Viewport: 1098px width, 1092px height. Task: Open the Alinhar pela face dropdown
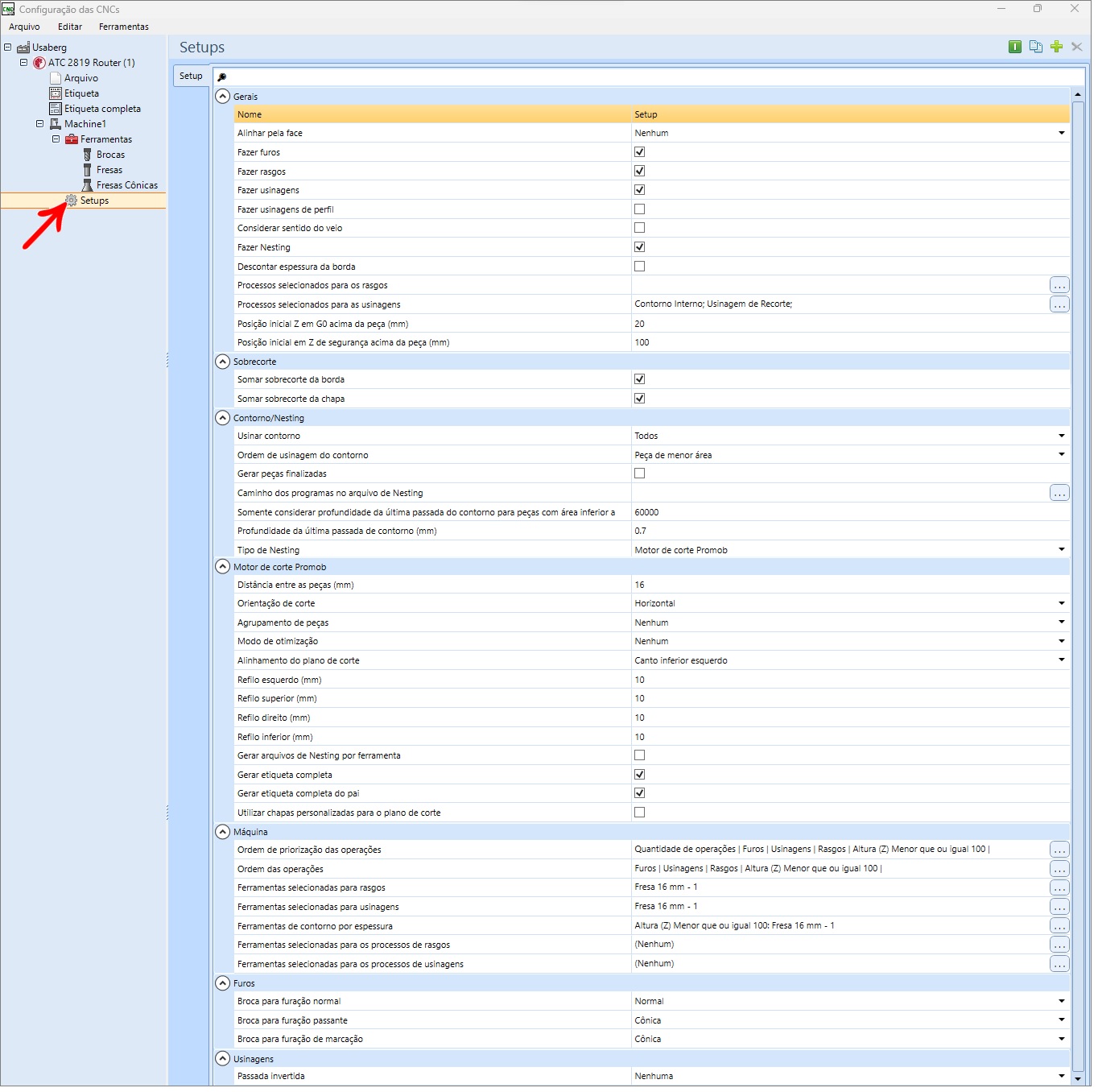(1061, 133)
